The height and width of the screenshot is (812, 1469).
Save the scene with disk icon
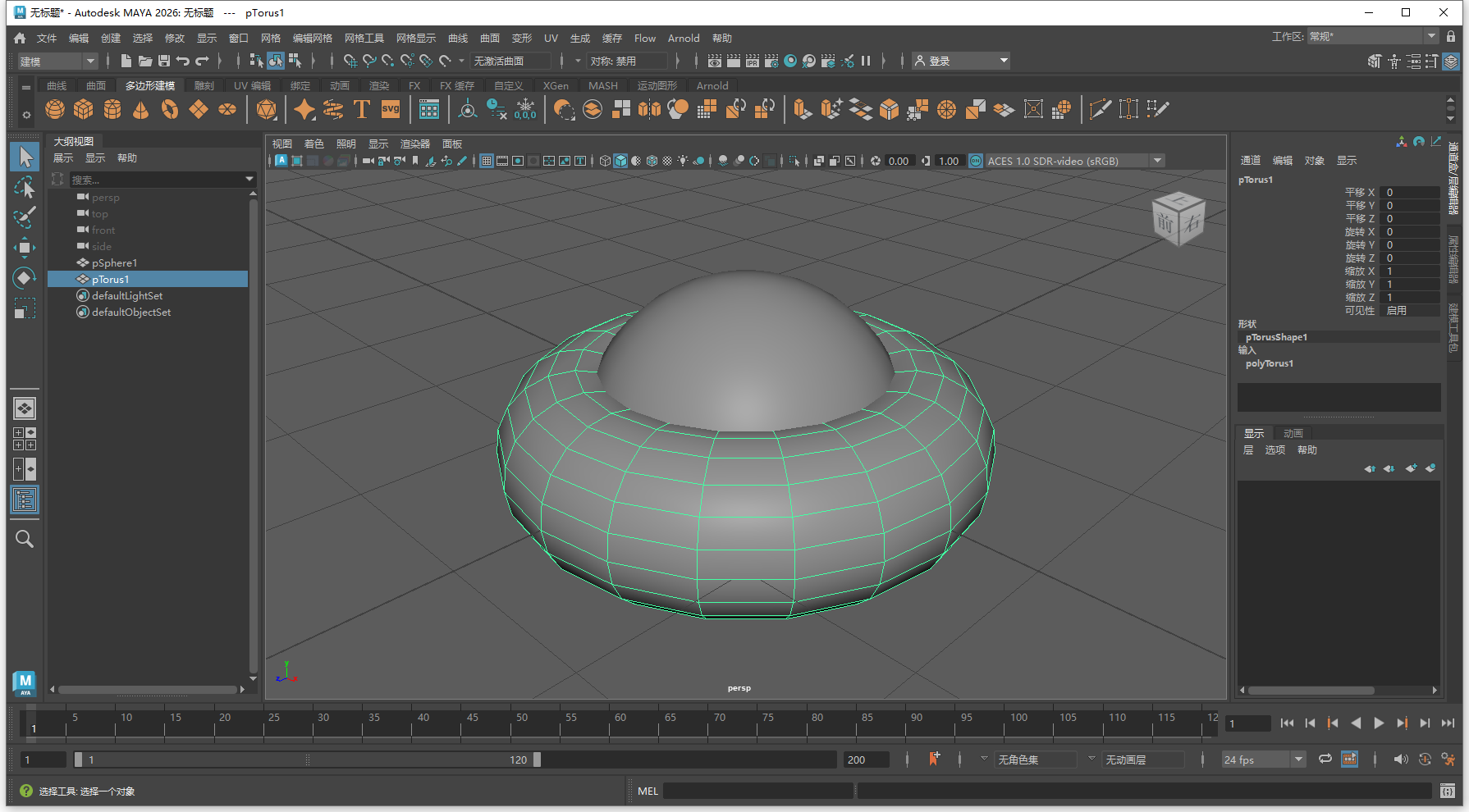click(163, 61)
